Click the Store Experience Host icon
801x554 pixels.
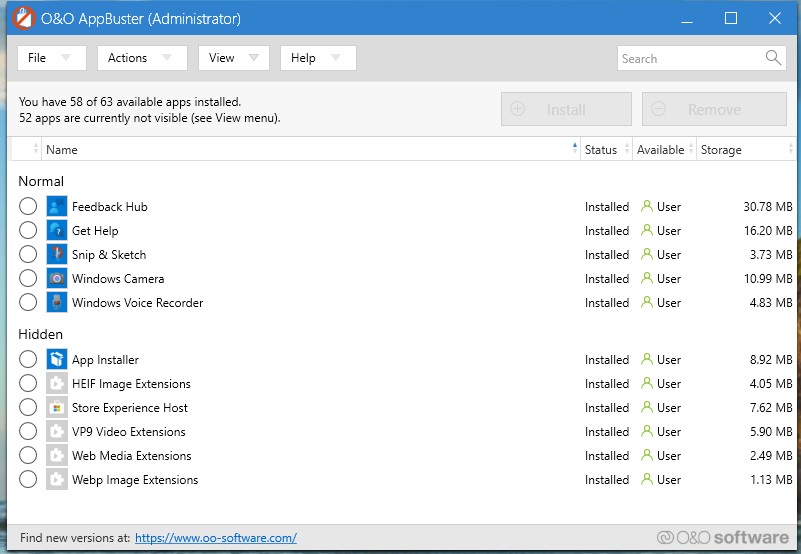[x=57, y=408]
